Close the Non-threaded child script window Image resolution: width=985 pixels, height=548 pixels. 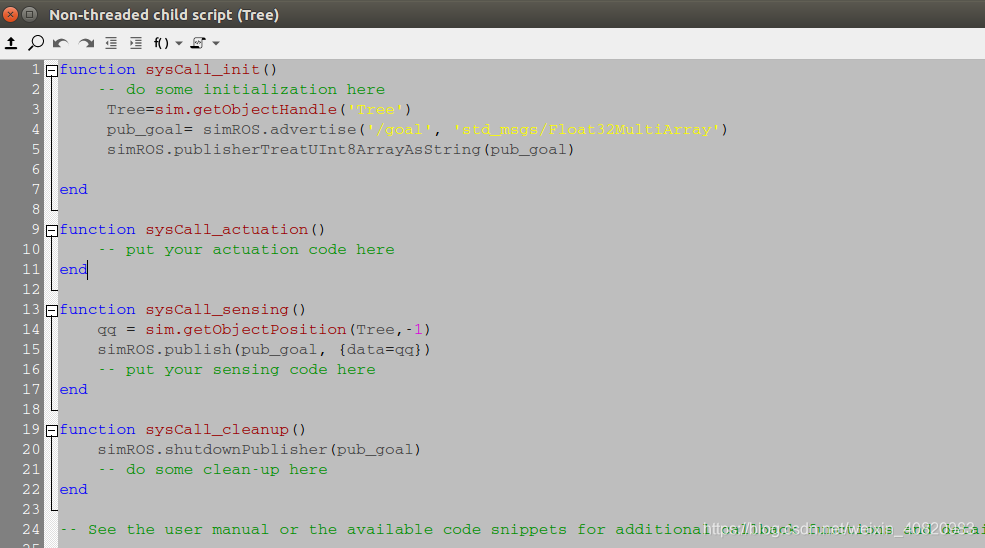click(x=11, y=14)
